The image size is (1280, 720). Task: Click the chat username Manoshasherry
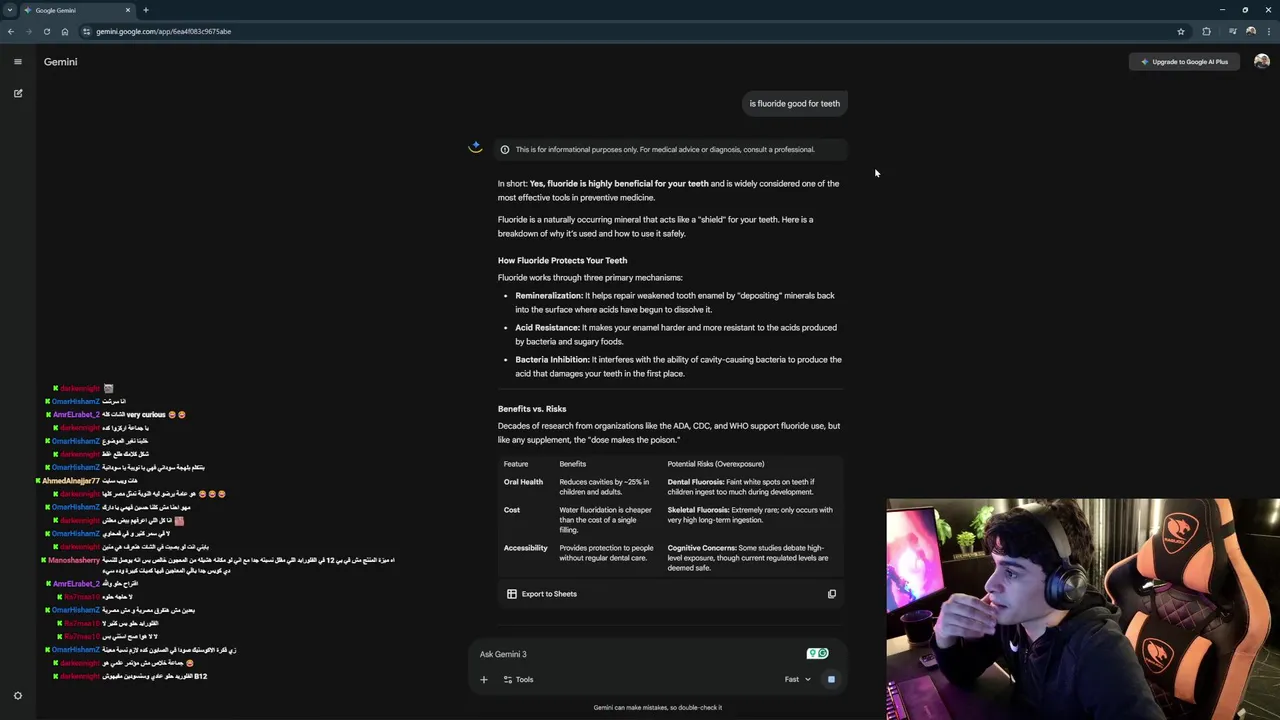[74, 561]
